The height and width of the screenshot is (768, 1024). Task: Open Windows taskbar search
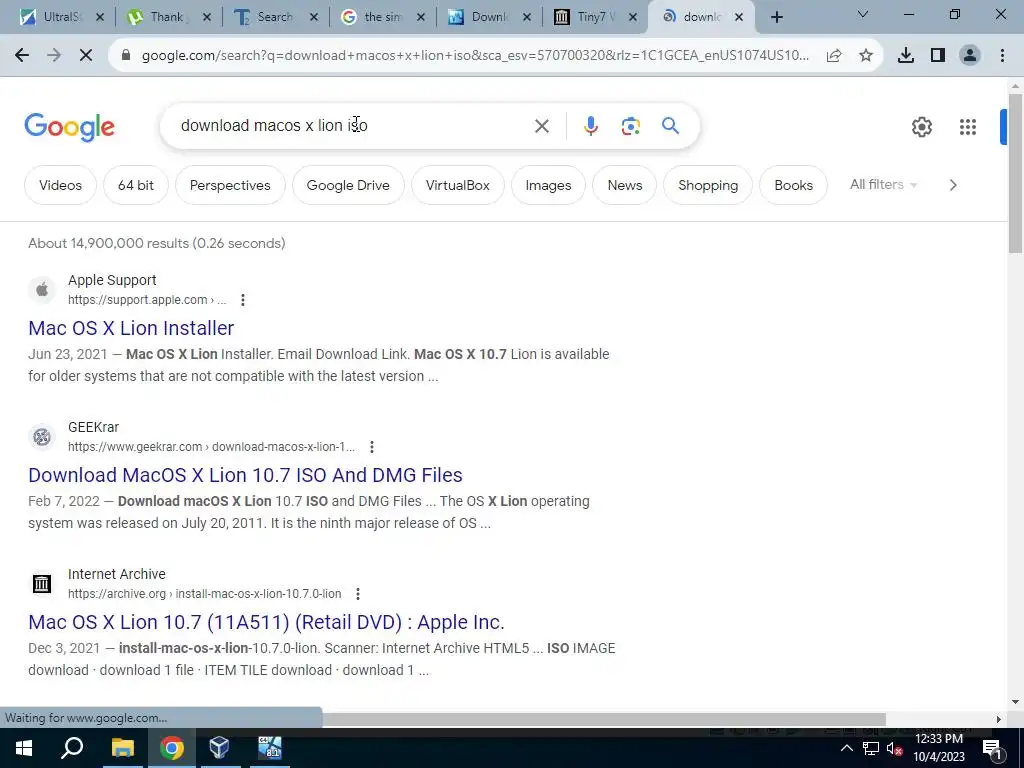72,748
